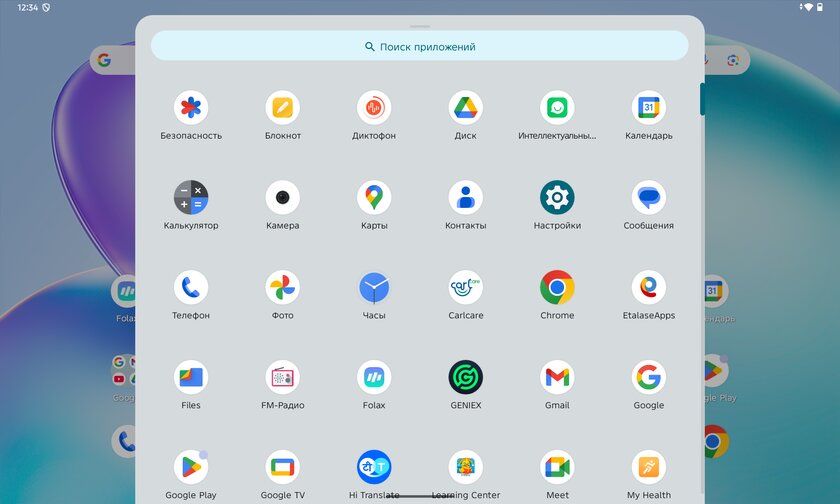Image resolution: width=840 pixels, height=504 pixels.
Task: Launch Chrome from the app drawer
Action: point(557,288)
